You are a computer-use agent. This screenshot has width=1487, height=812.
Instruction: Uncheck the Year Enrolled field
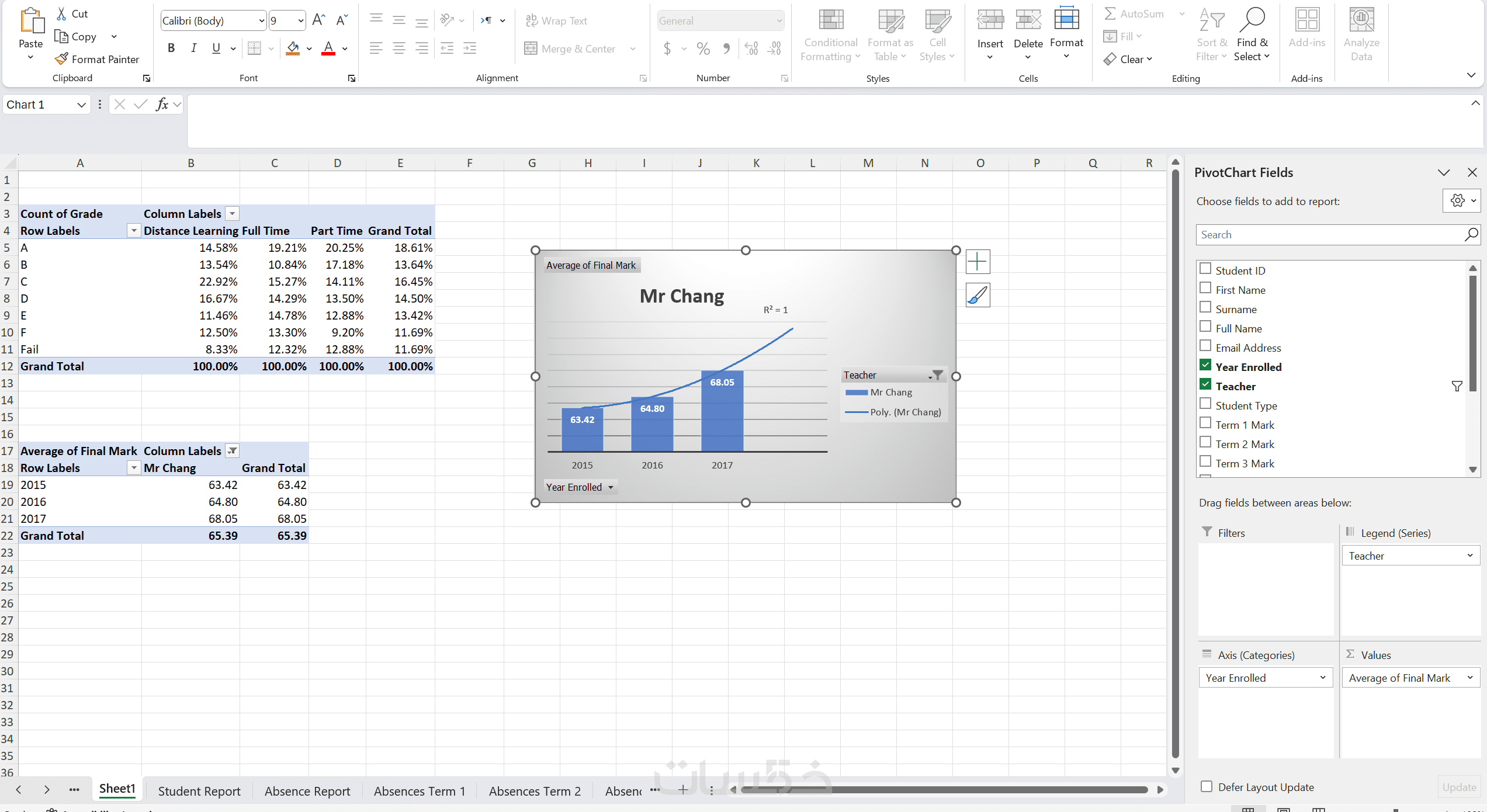(1205, 366)
